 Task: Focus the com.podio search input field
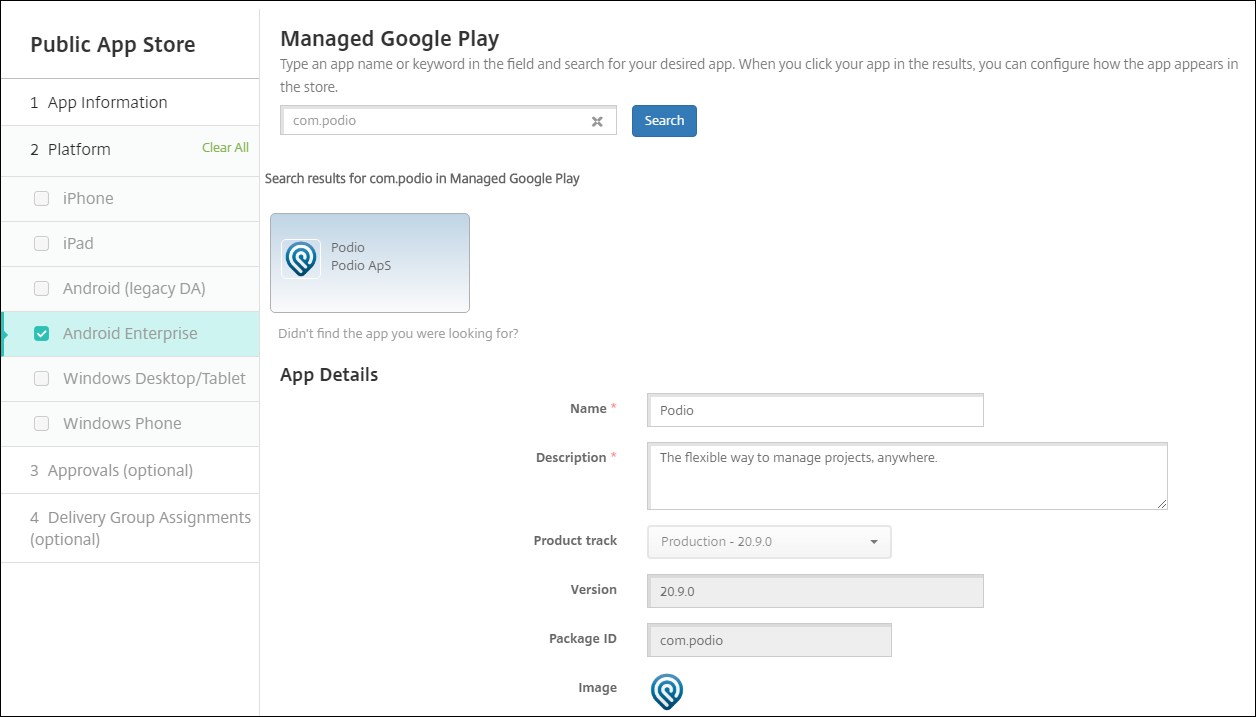pyautogui.click(x=435, y=121)
